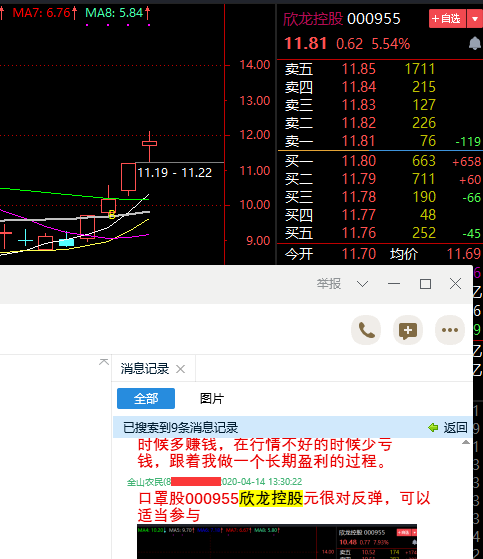Open the chevron dropdown next to 举报

[362, 284]
